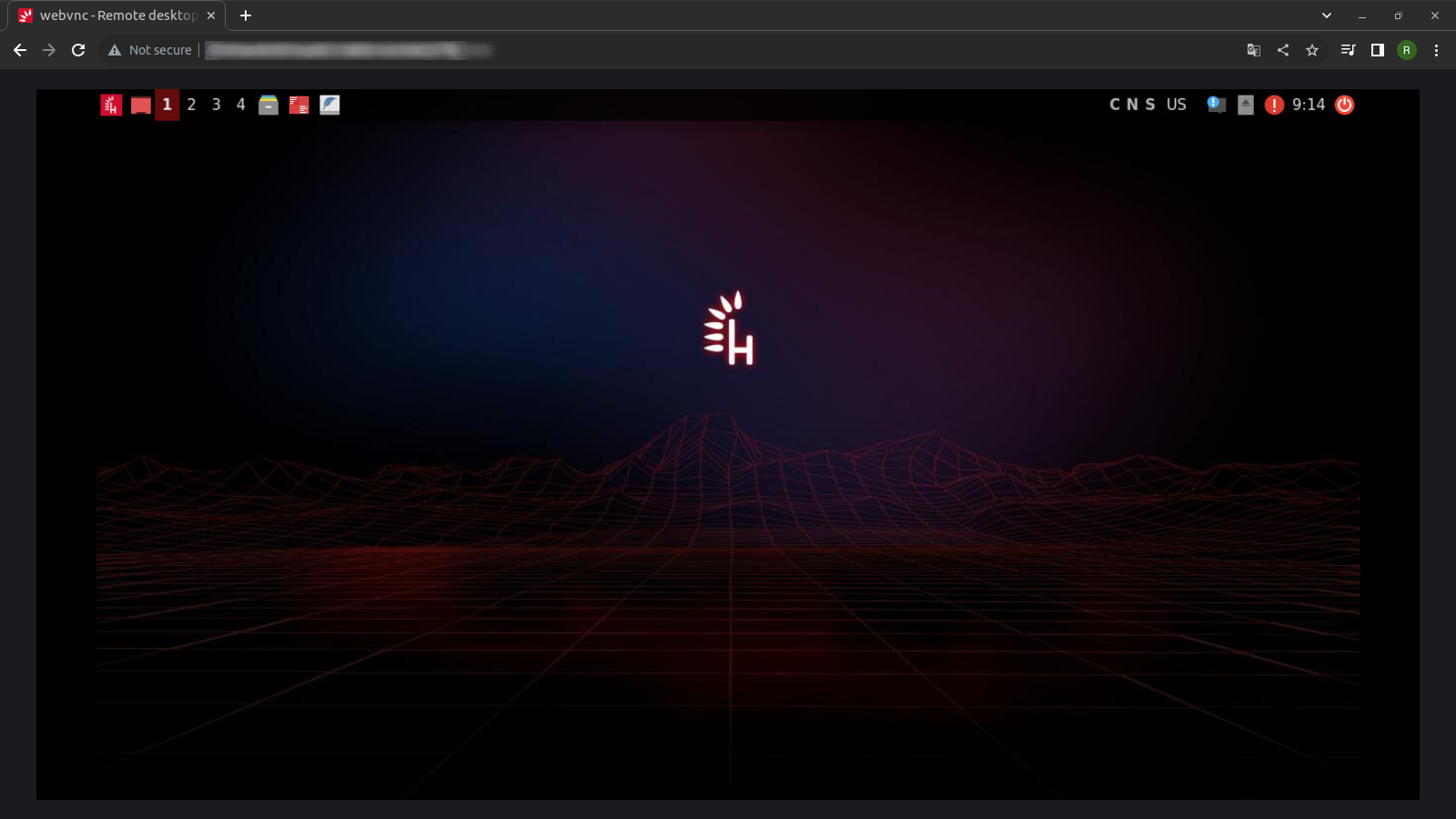
Task: Open the green R profile avatar
Action: [x=1407, y=50]
